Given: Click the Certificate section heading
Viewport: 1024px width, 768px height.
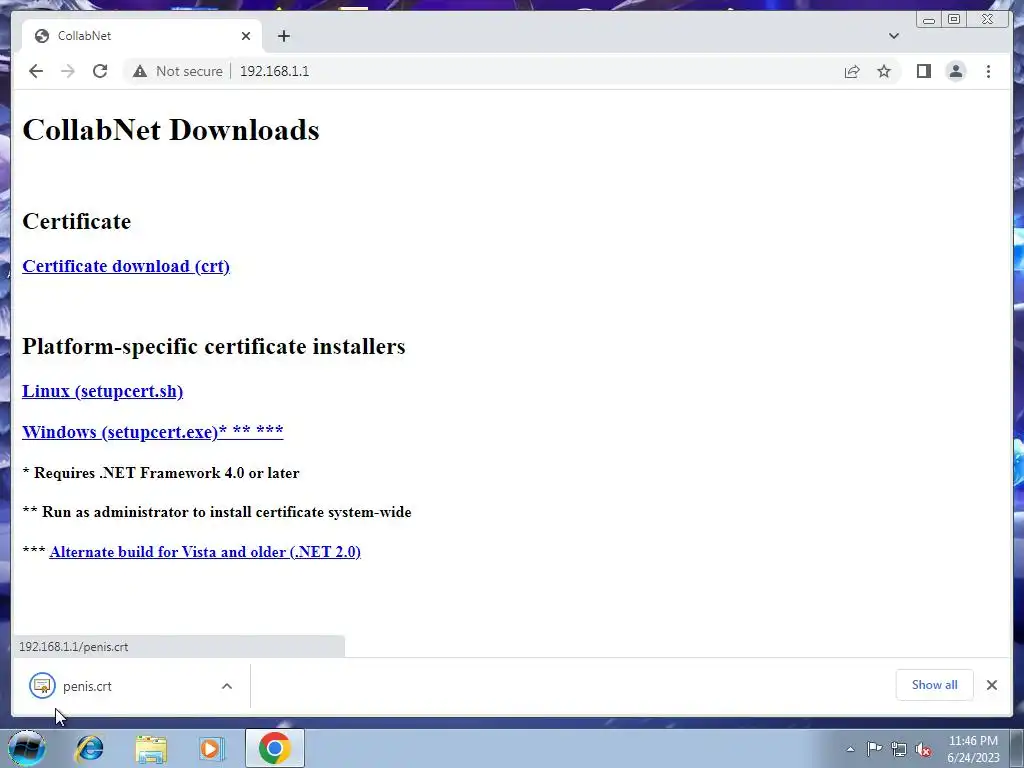Looking at the screenshot, I should pos(76,221).
